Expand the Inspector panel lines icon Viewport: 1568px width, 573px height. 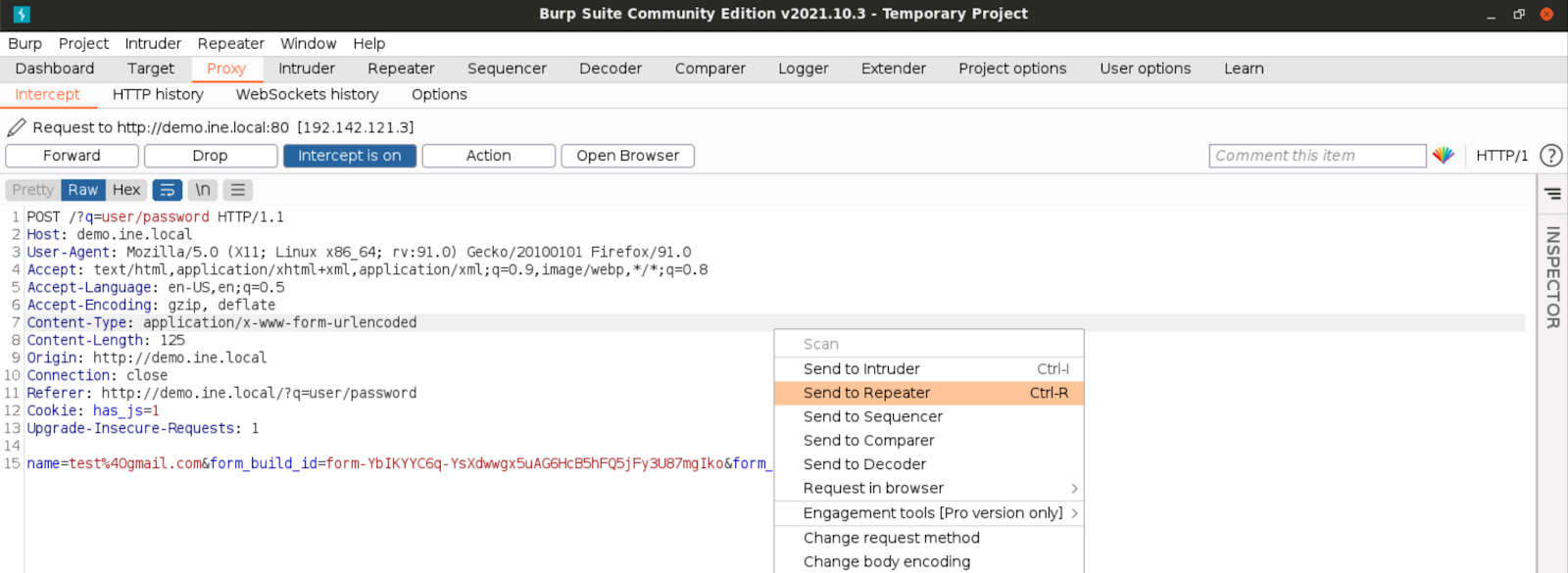click(1552, 194)
